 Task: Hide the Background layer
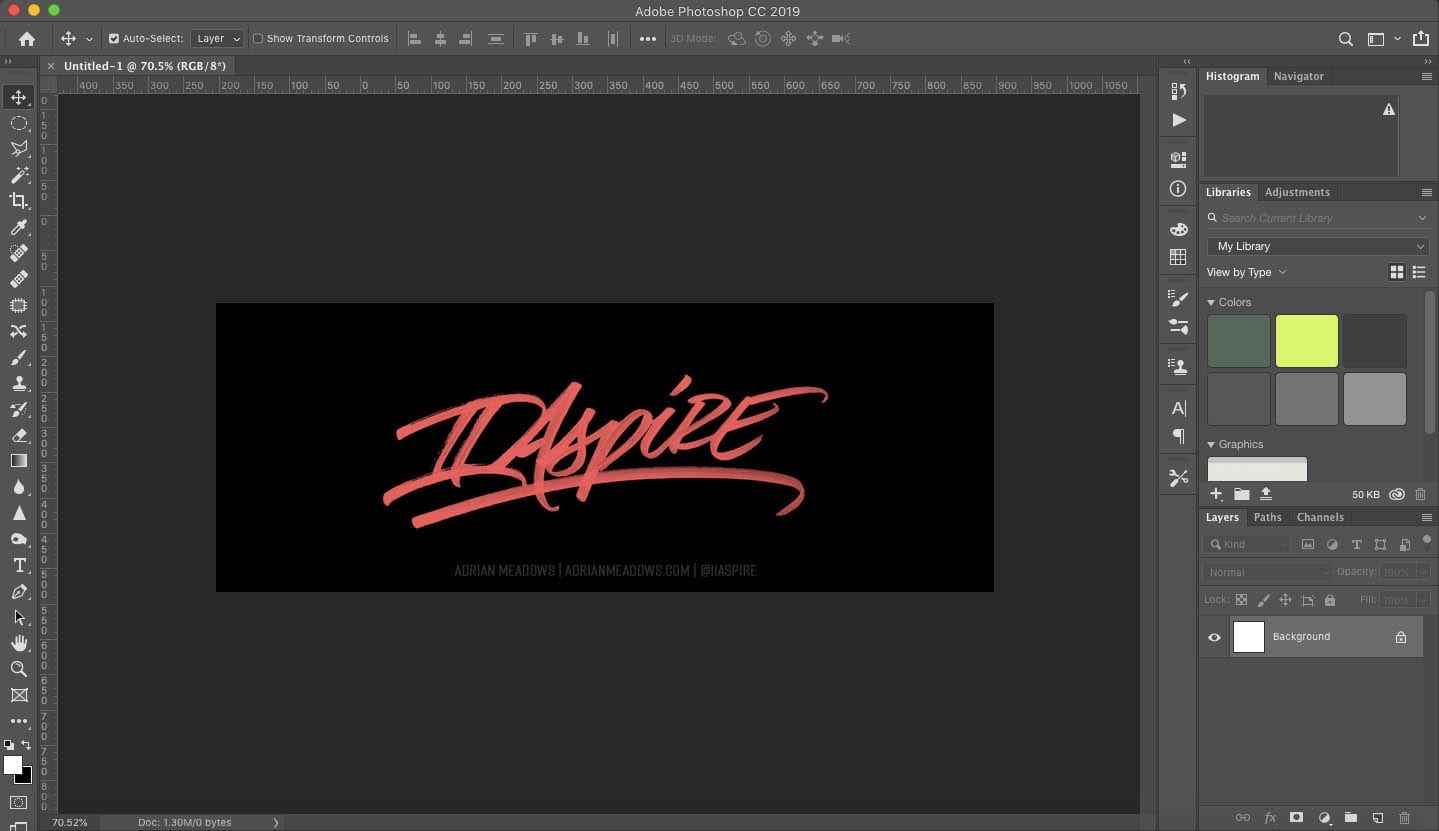(x=1214, y=637)
